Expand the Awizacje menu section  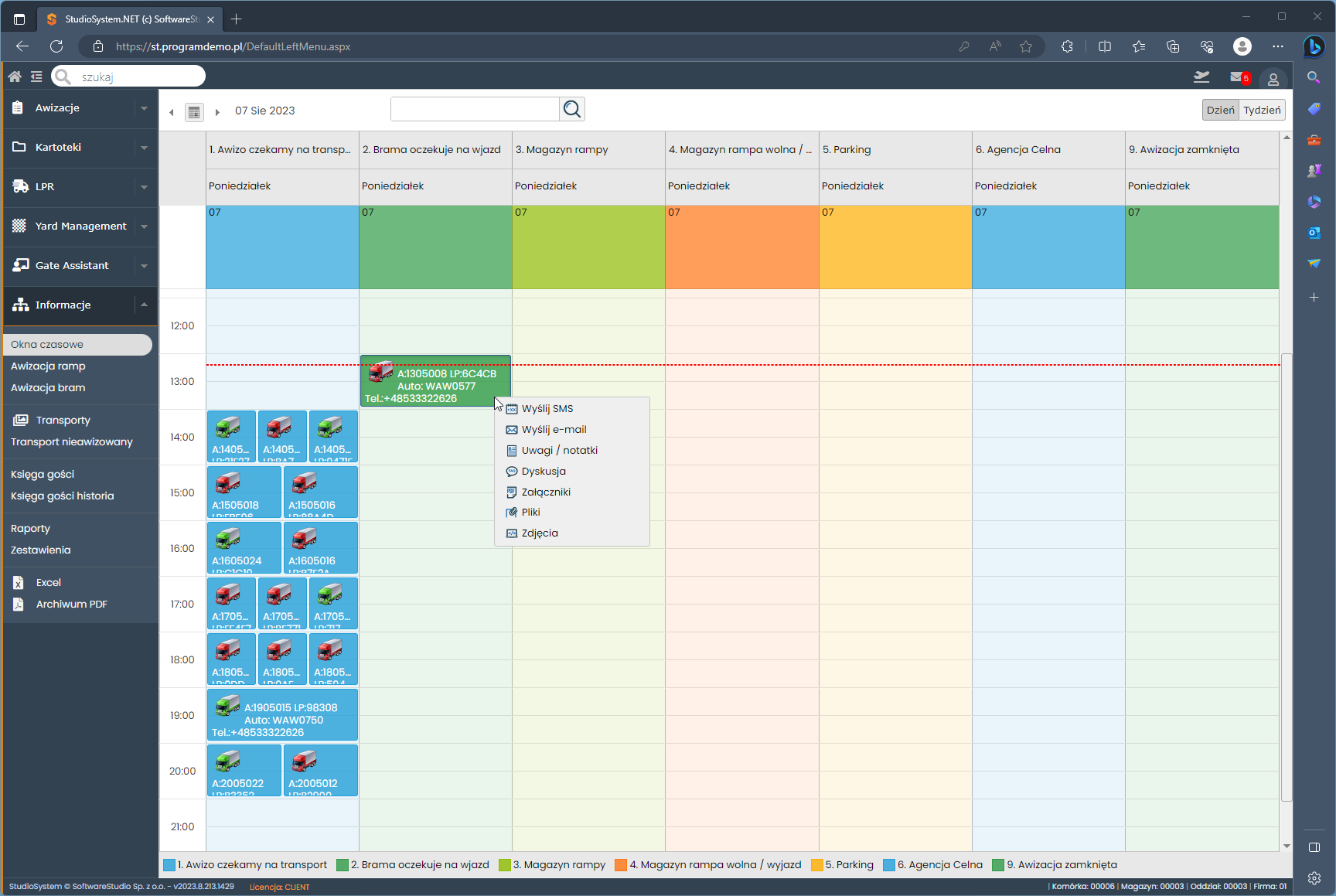[x=144, y=108]
